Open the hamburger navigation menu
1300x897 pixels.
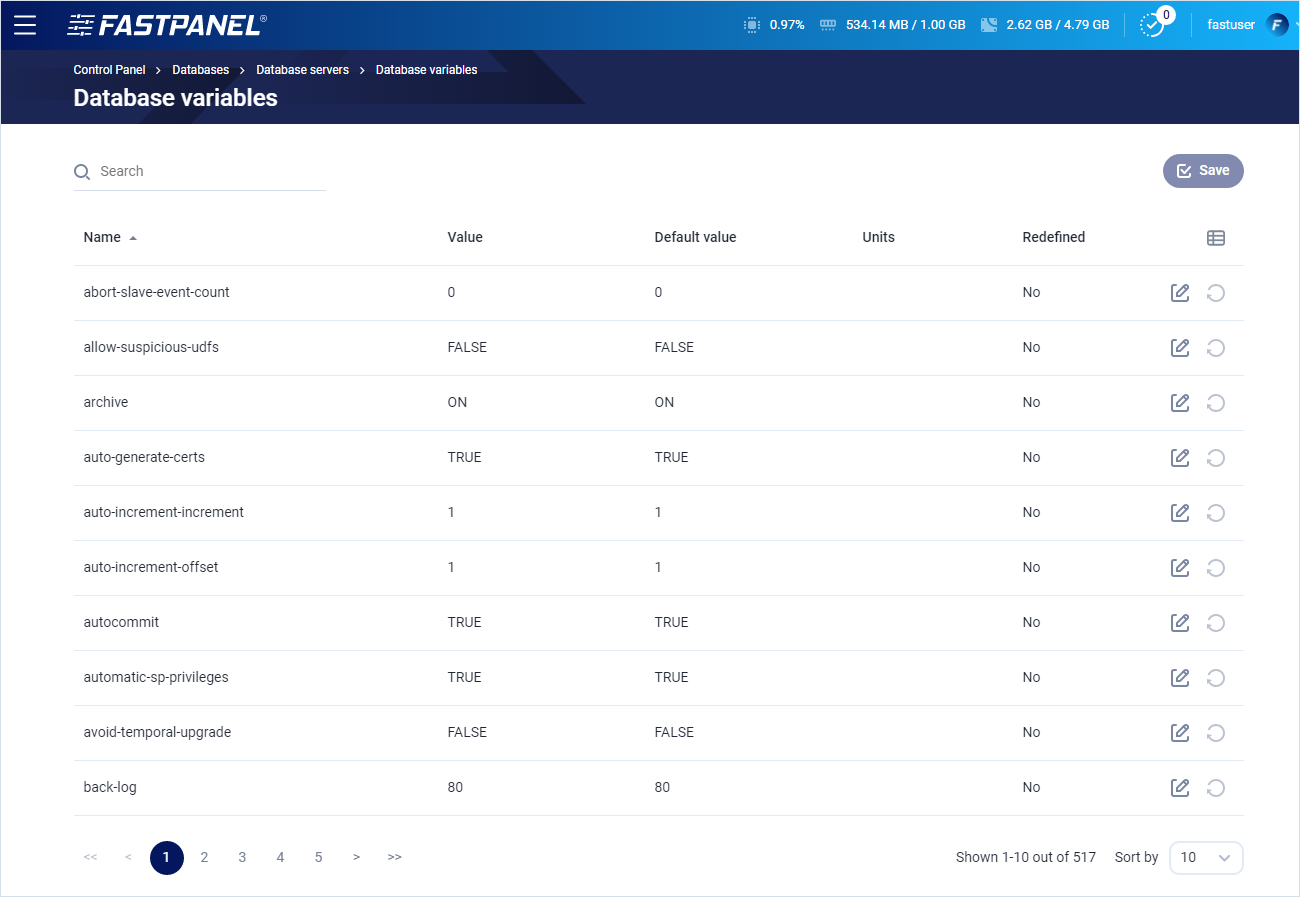tap(25, 25)
